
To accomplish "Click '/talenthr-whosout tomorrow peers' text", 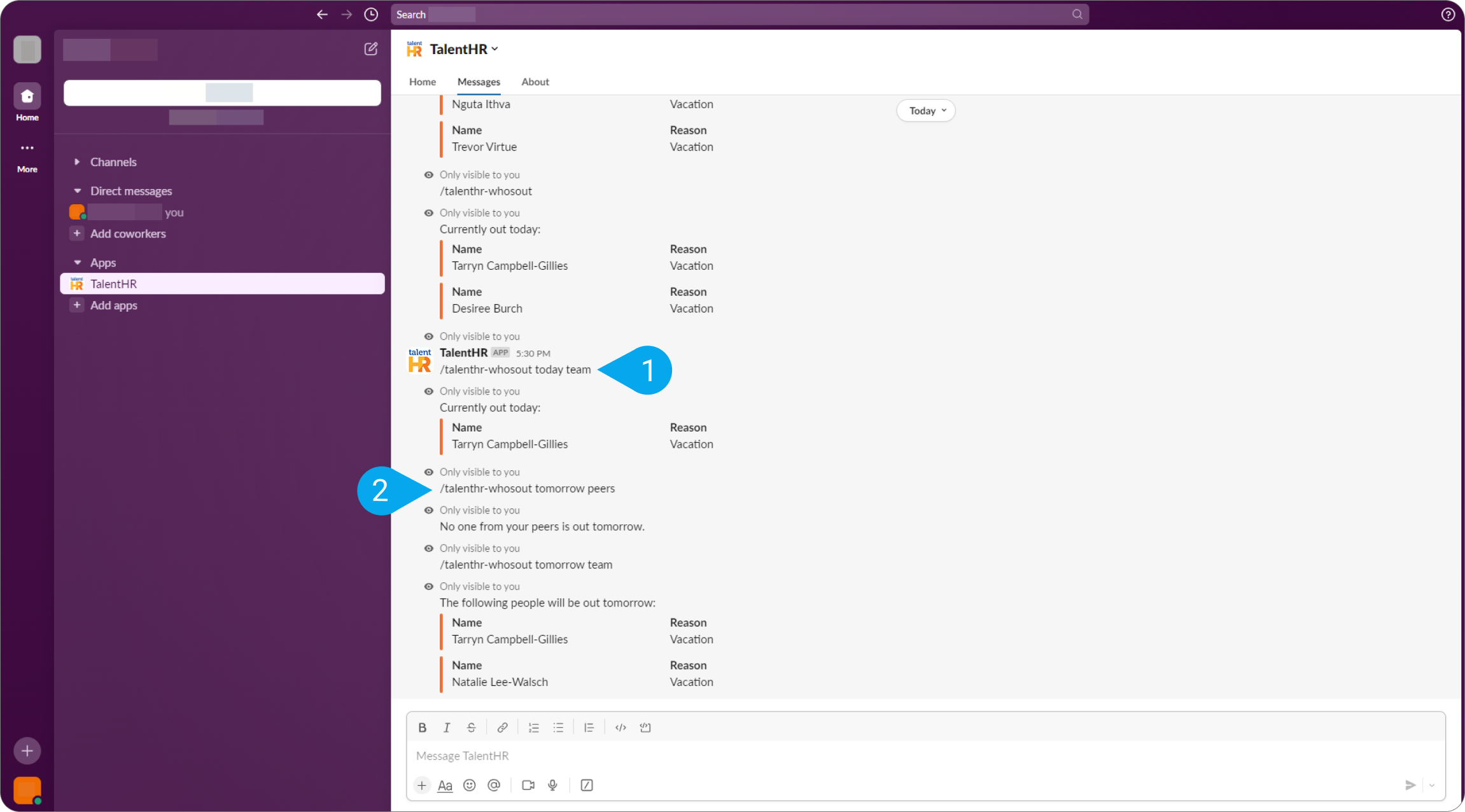I will (527, 488).
